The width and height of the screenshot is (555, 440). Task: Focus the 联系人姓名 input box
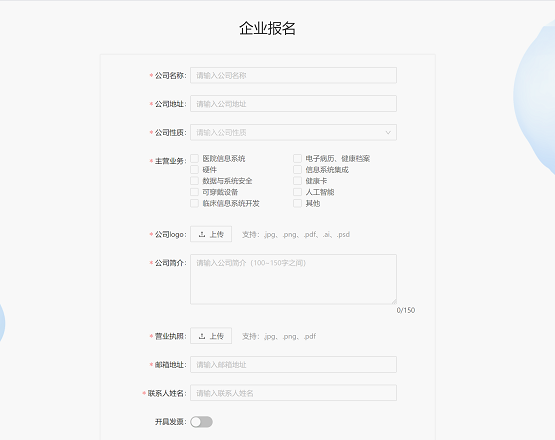[x=293, y=393]
